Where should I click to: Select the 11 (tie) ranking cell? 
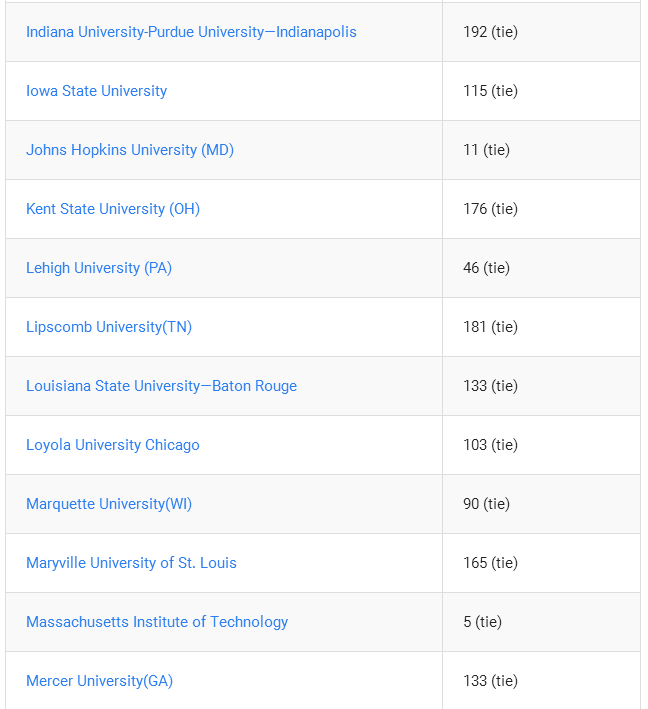[541, 150]
